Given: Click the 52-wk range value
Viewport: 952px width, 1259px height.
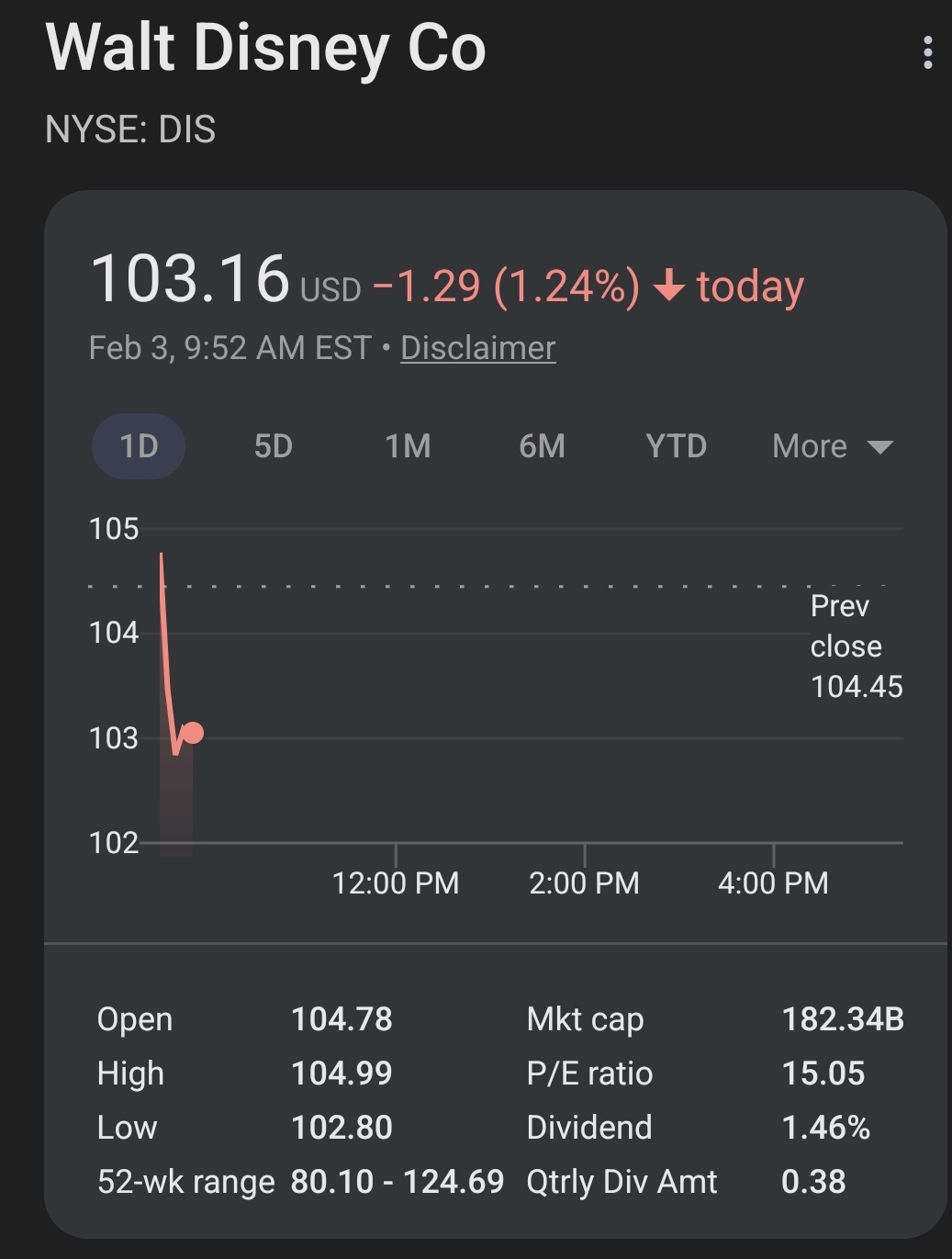Looking at the screenshot, I should (397, 1182).
